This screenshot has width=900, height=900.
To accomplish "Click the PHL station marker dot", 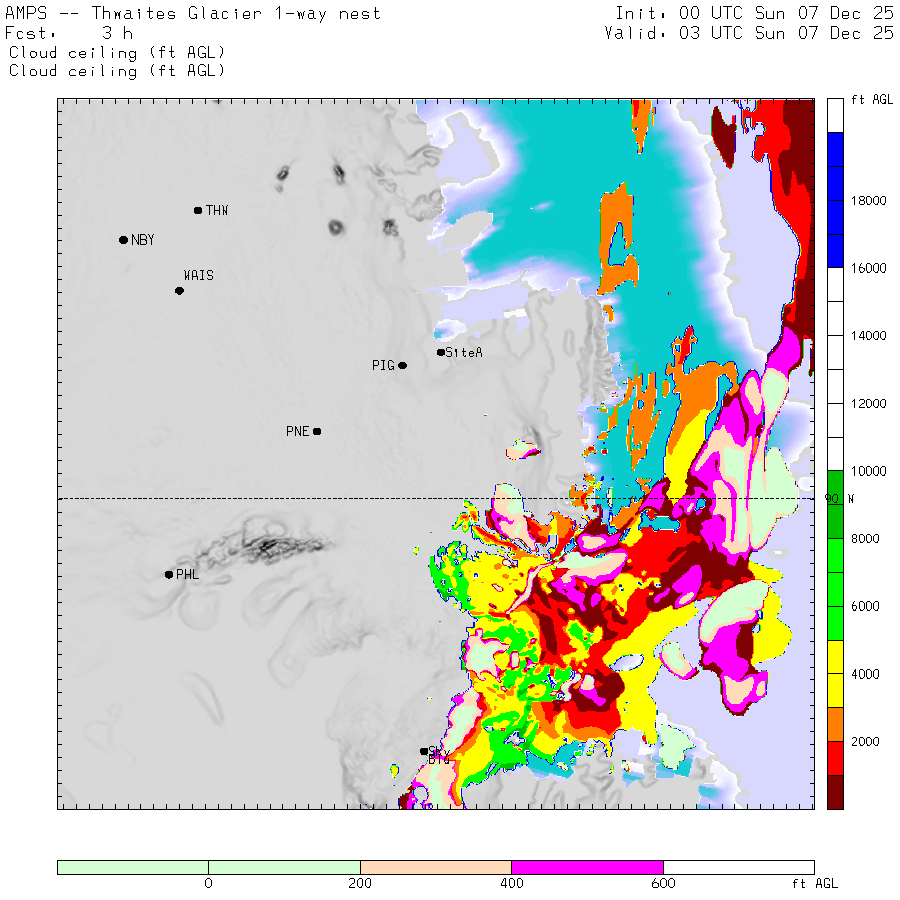I will [169, 575].
